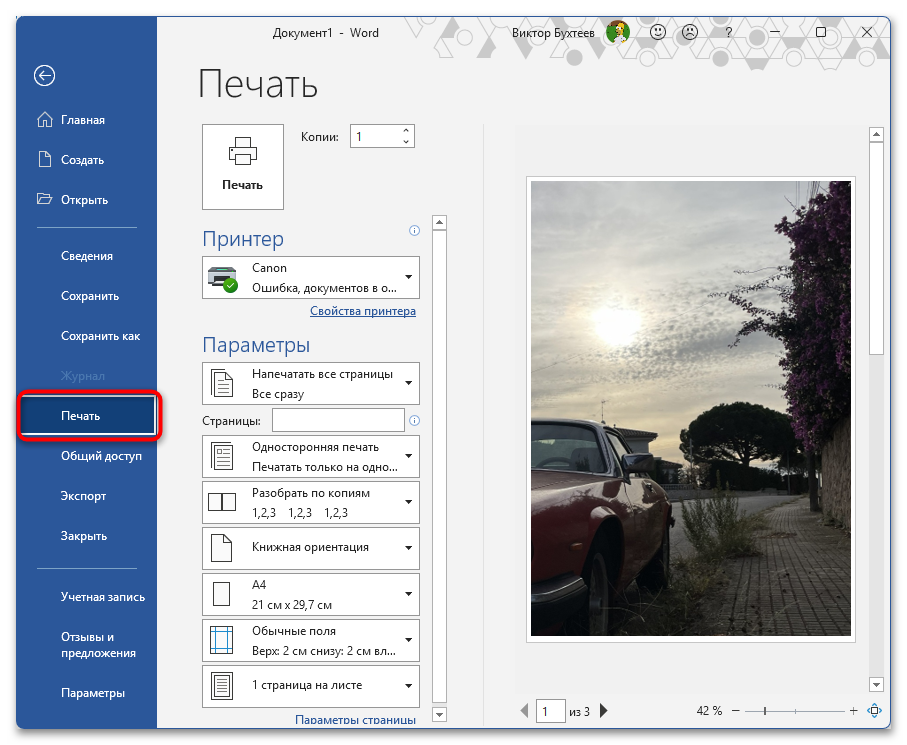The image size is (907, 745).
Task: Click the back arrow to exit backstage
Action: pos(44,75)
